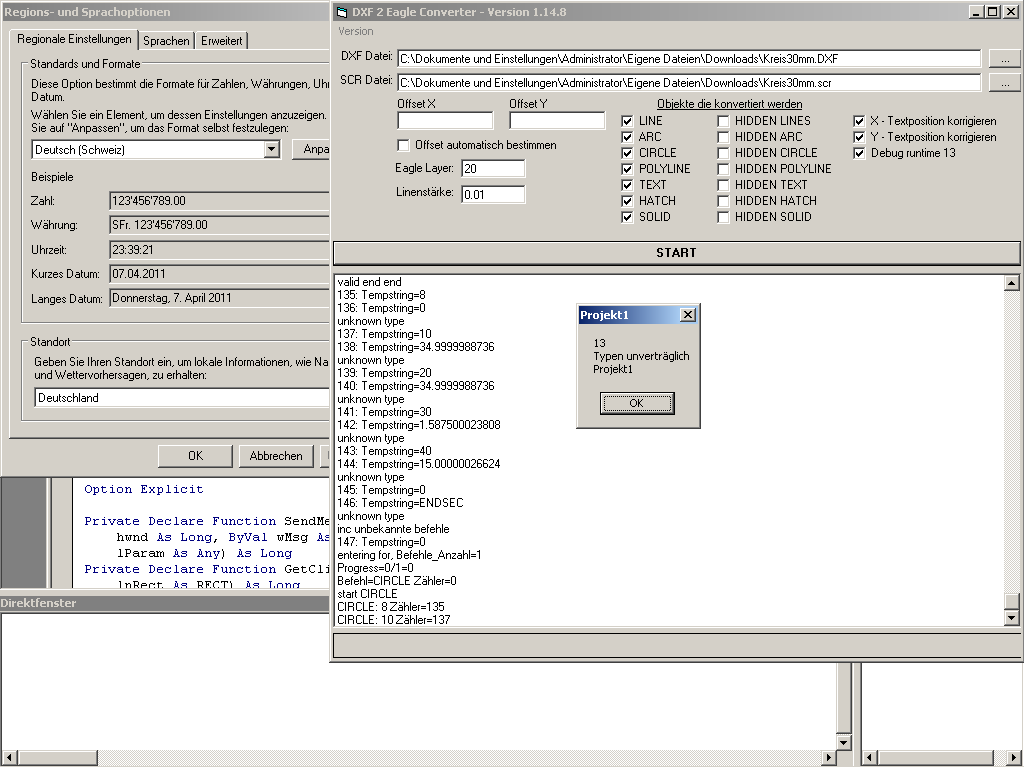Uncheck the POLYLINE checkbox
Image resolution: width=1024 pixels, height=768 pixels.
click(x=627, y=169)
